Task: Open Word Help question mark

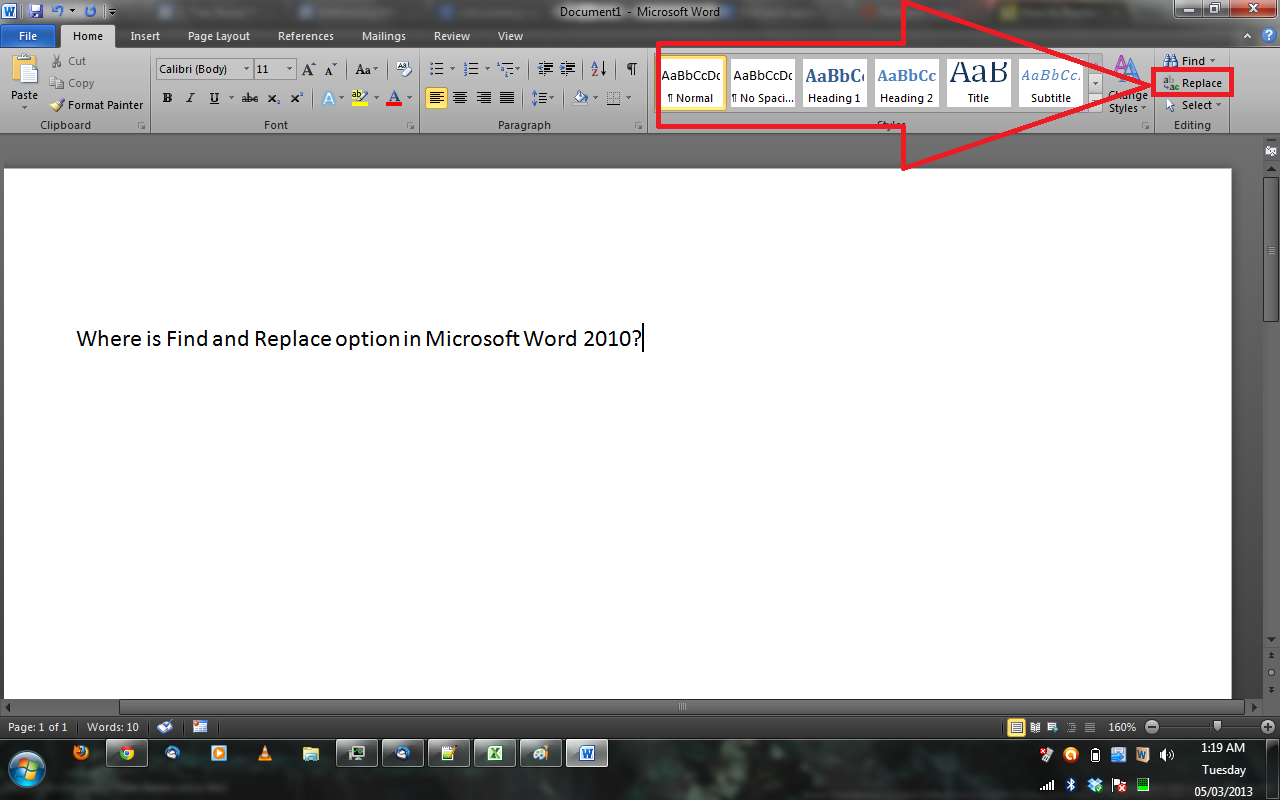Action: (x=1268, y=36)
